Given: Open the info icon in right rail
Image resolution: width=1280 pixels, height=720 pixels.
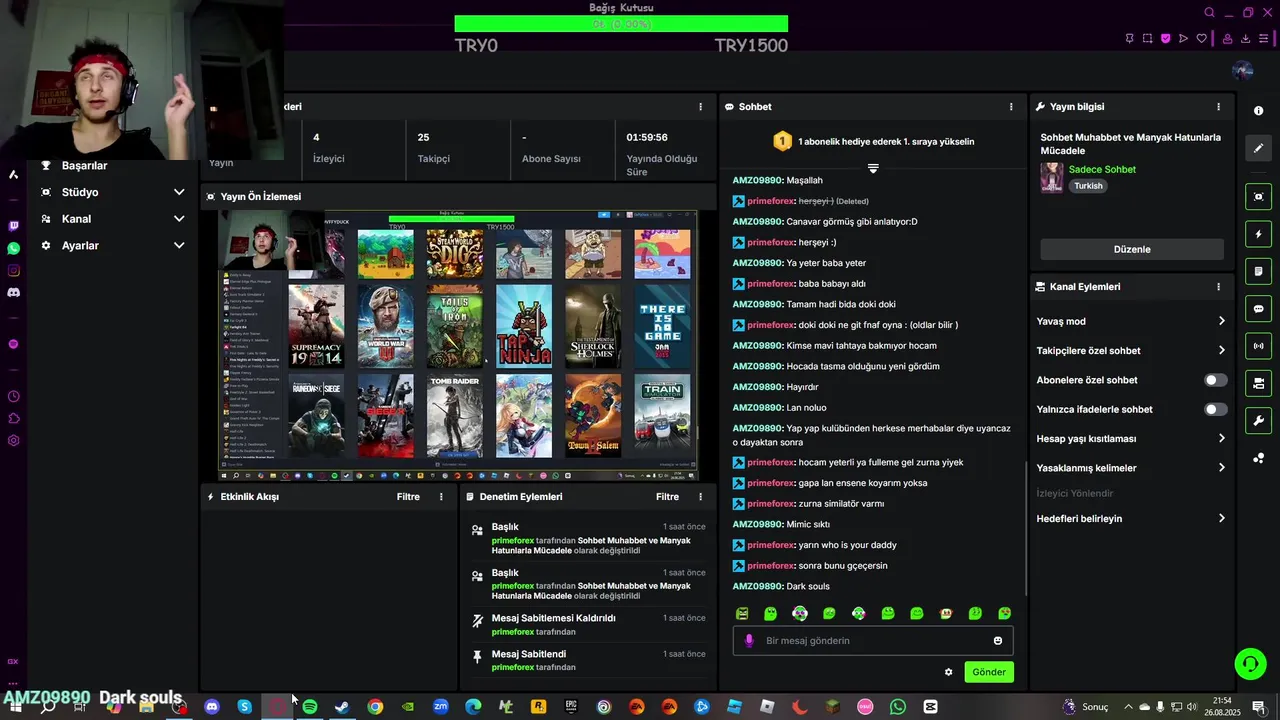Looking at the screenshot, I should (x=1258, y=111).
